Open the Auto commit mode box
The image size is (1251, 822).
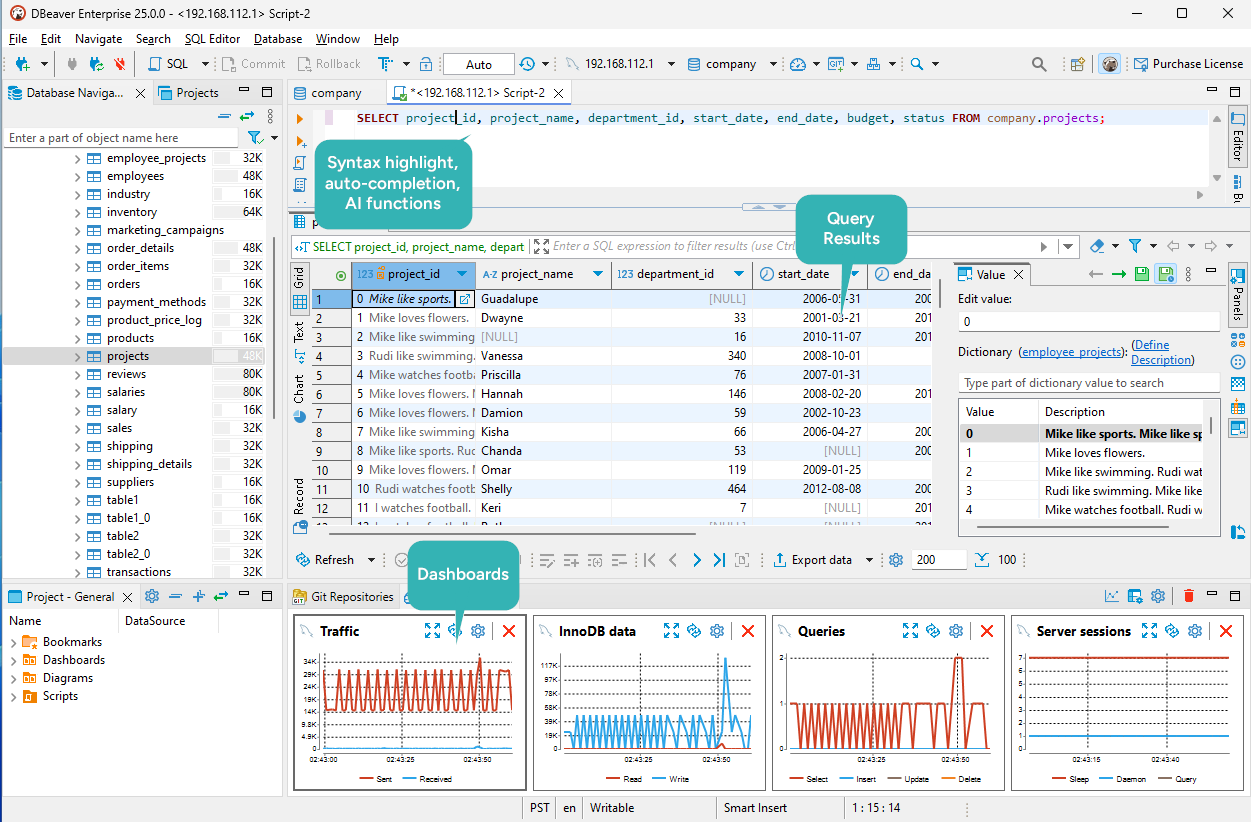[479, 64]
